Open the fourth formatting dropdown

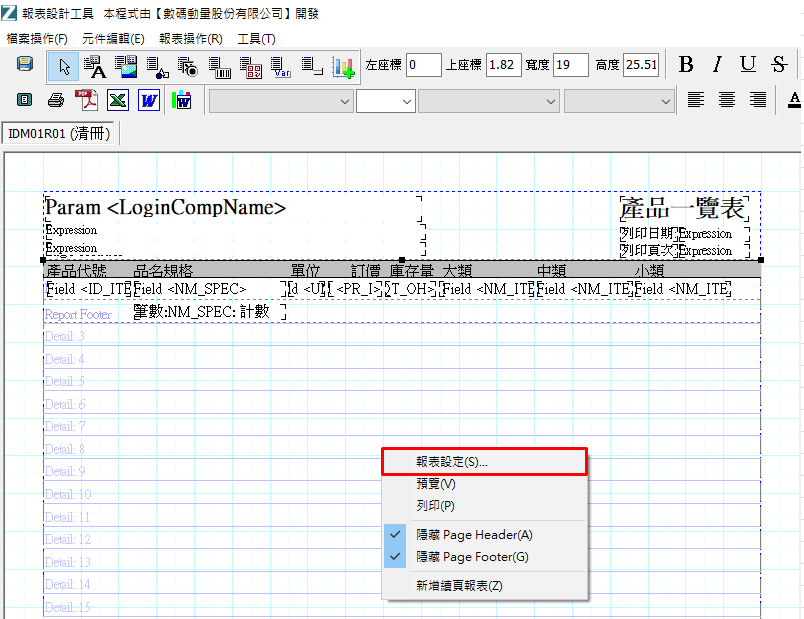pos(619,102)
